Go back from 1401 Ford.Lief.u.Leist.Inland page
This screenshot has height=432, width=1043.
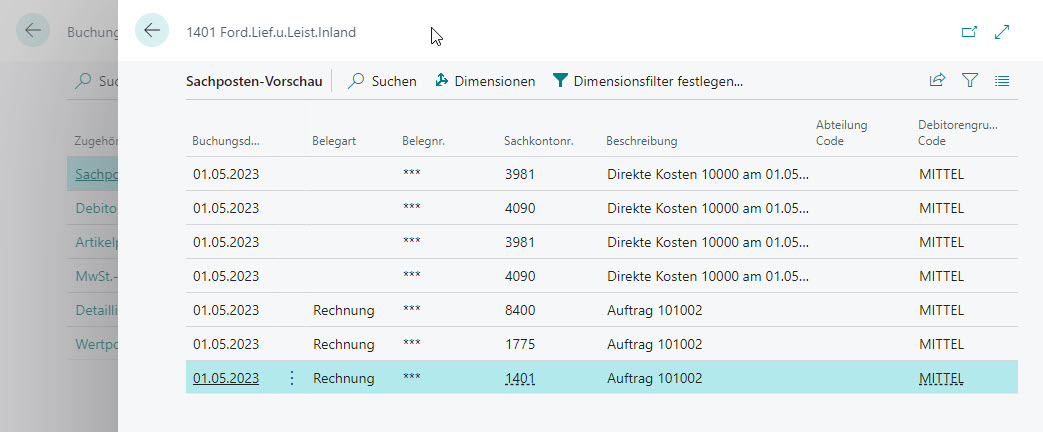(x=152, y=30)
